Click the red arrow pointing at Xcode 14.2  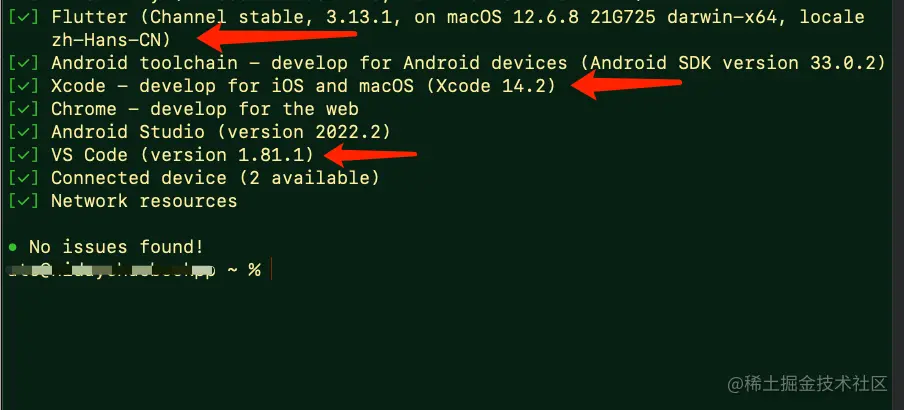[x=627, y=85]
